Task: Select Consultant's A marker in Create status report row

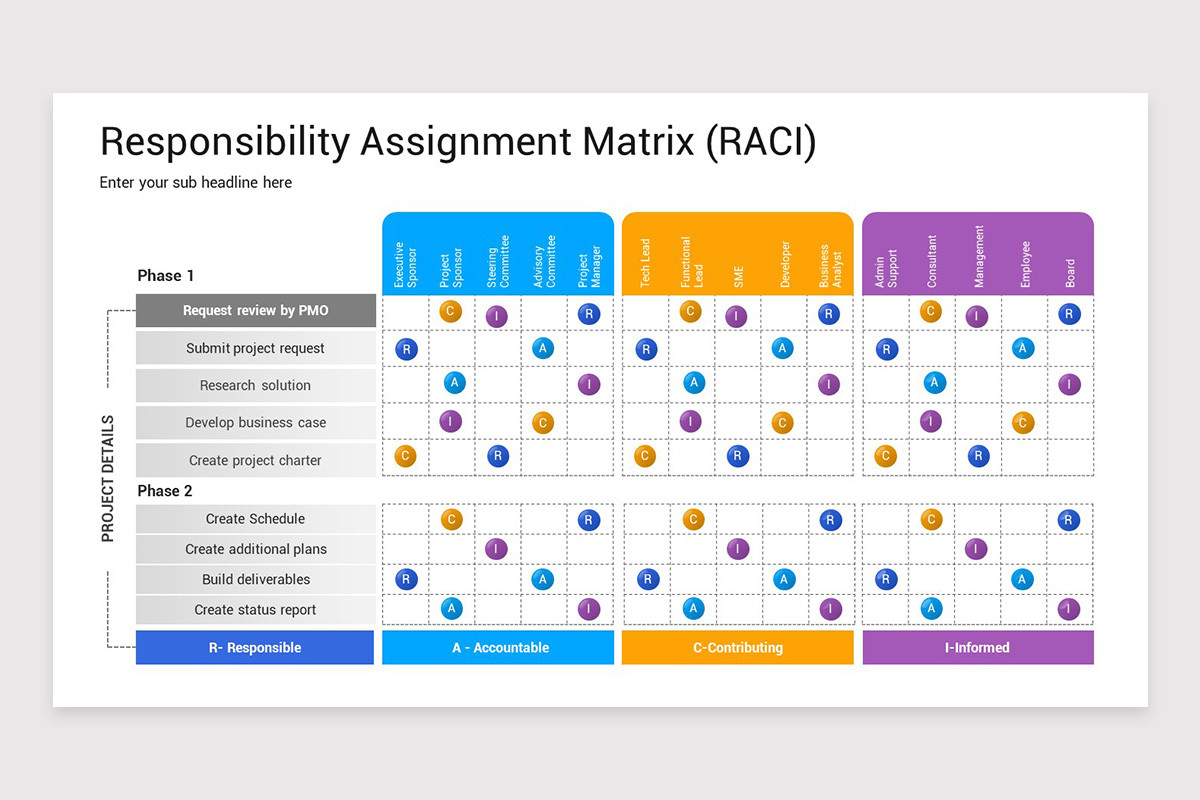Action: [931, 608]
